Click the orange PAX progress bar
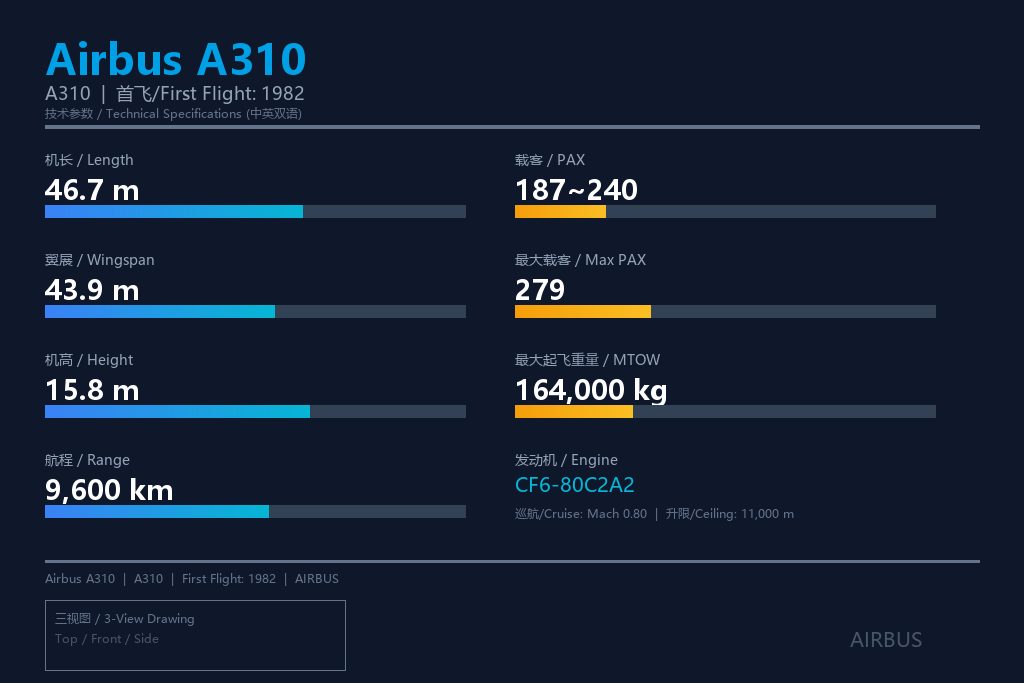 (726, 212)
